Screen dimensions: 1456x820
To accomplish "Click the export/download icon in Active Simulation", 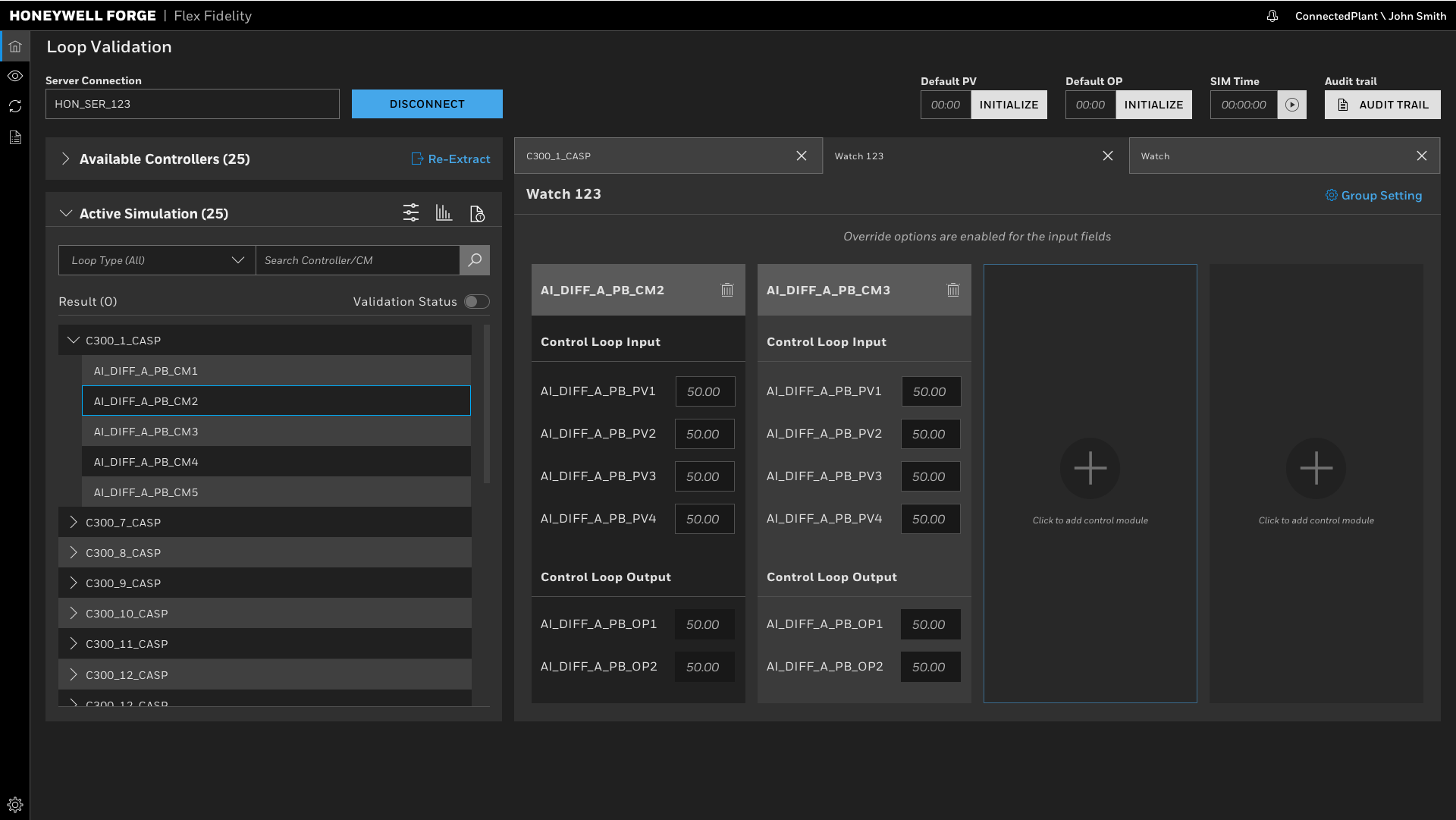I will pos(478,213).
